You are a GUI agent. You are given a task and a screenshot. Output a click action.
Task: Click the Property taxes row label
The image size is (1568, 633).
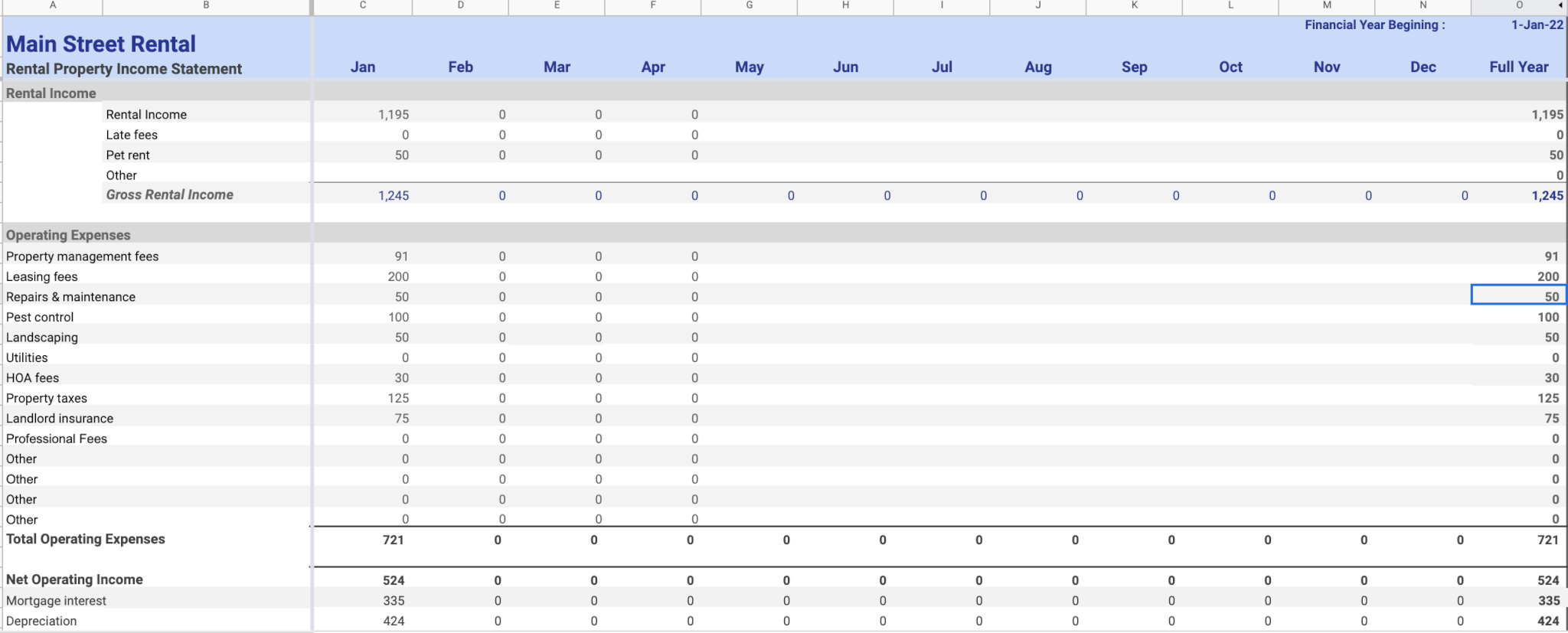[x=47, y=399]
